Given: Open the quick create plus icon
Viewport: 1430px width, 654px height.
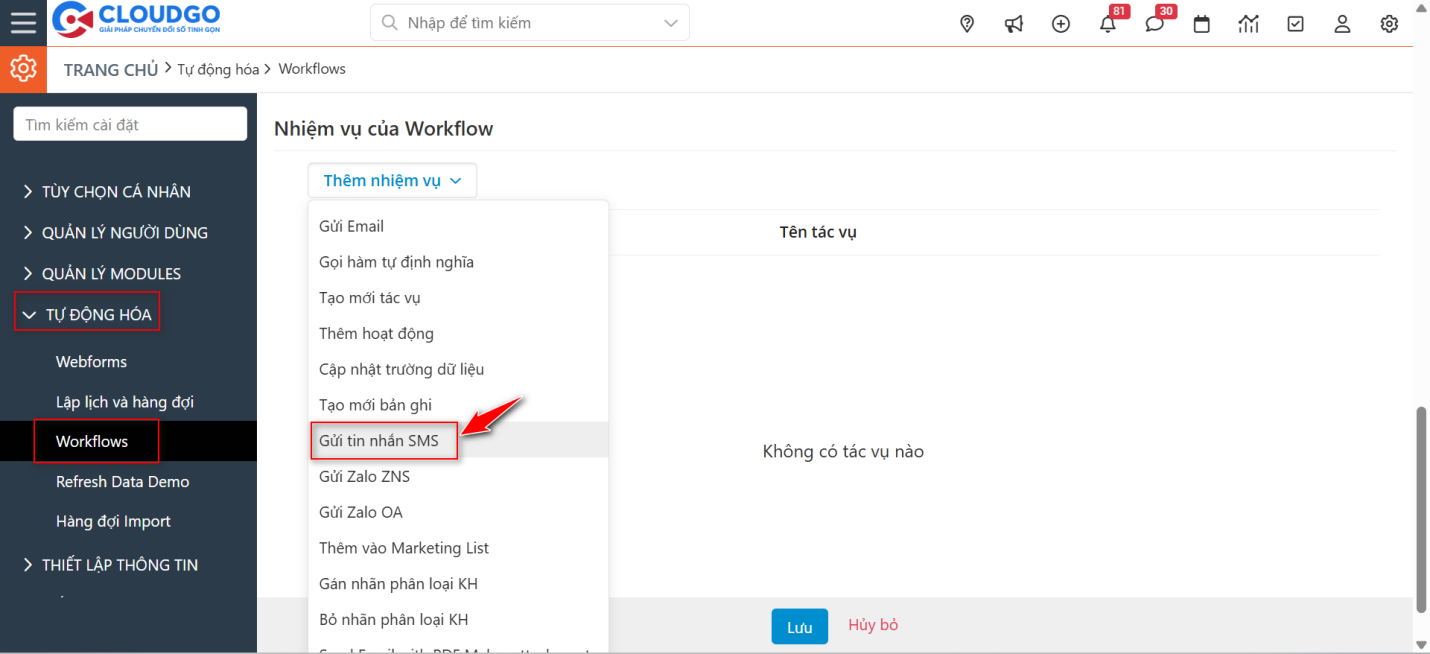Looking at the screenshot, I should [x=1060, y=22].
